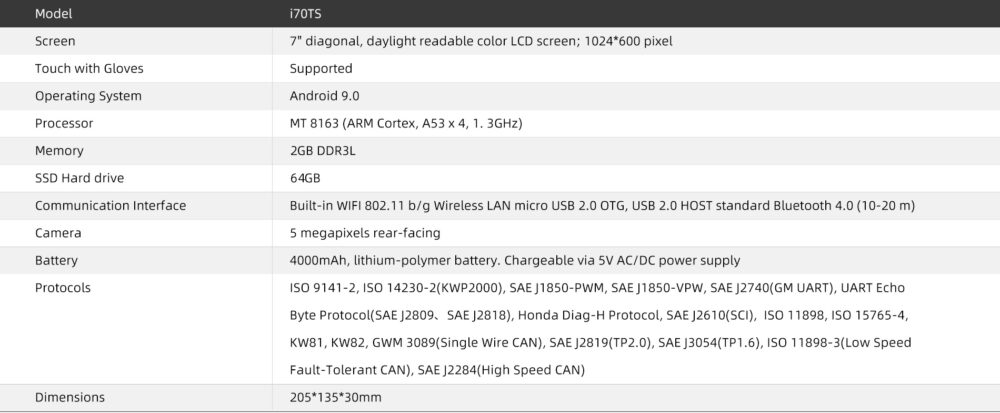Click the Communication Interface label

pos(110,206)
